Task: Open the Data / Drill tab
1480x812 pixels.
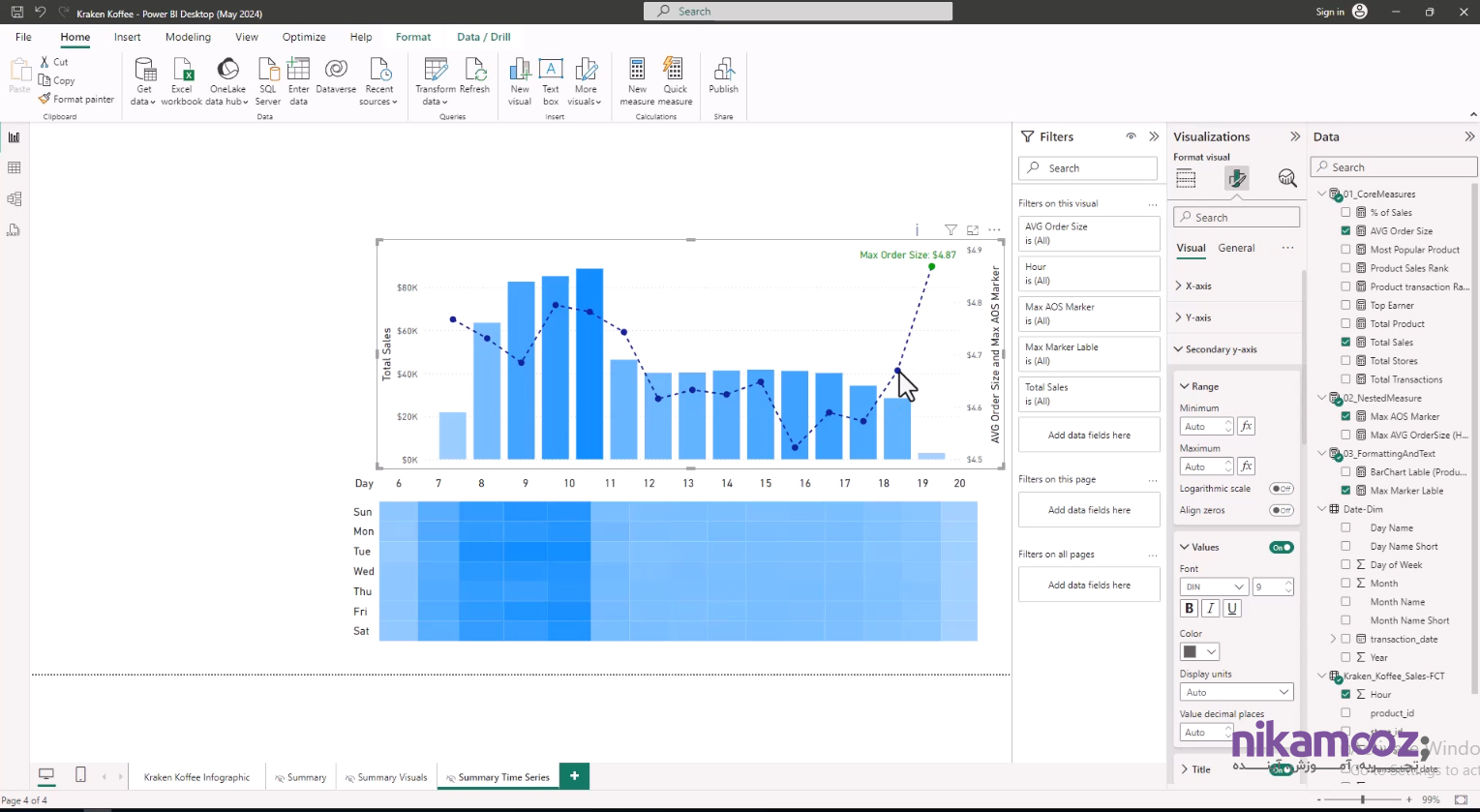Action: (x=484, y=37)
